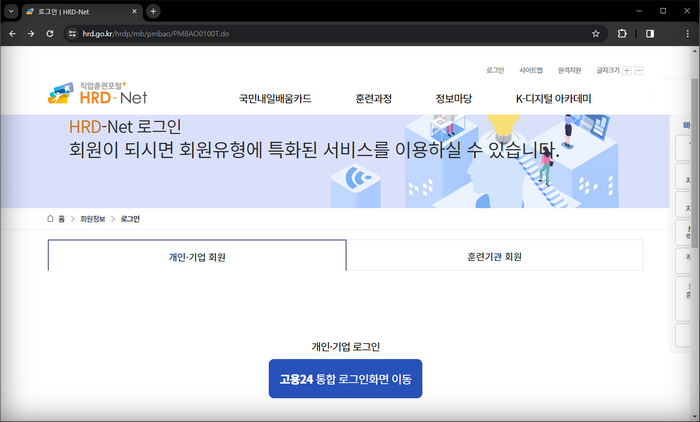Select 개인·기업 회원 tab
Viewport: 700px width, 422px height.
[x=197, y=256]
